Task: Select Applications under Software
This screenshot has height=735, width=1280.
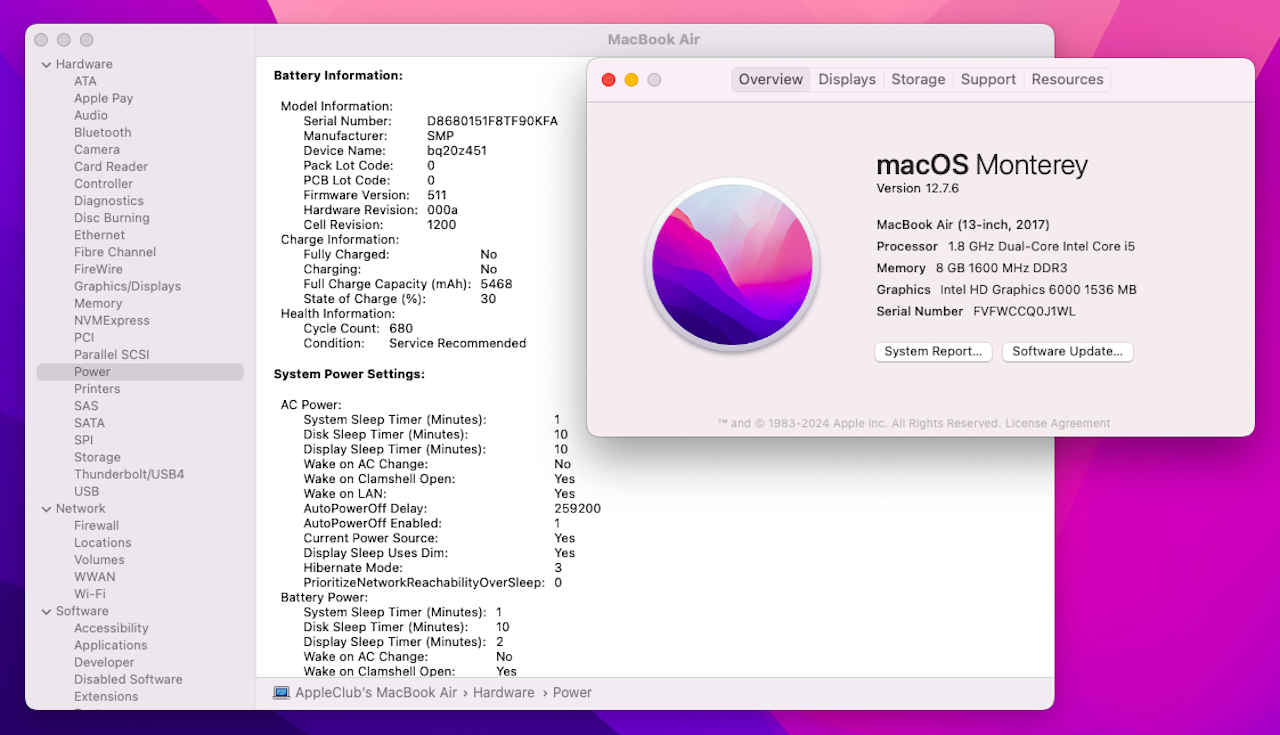Action: tap(110, 645)
